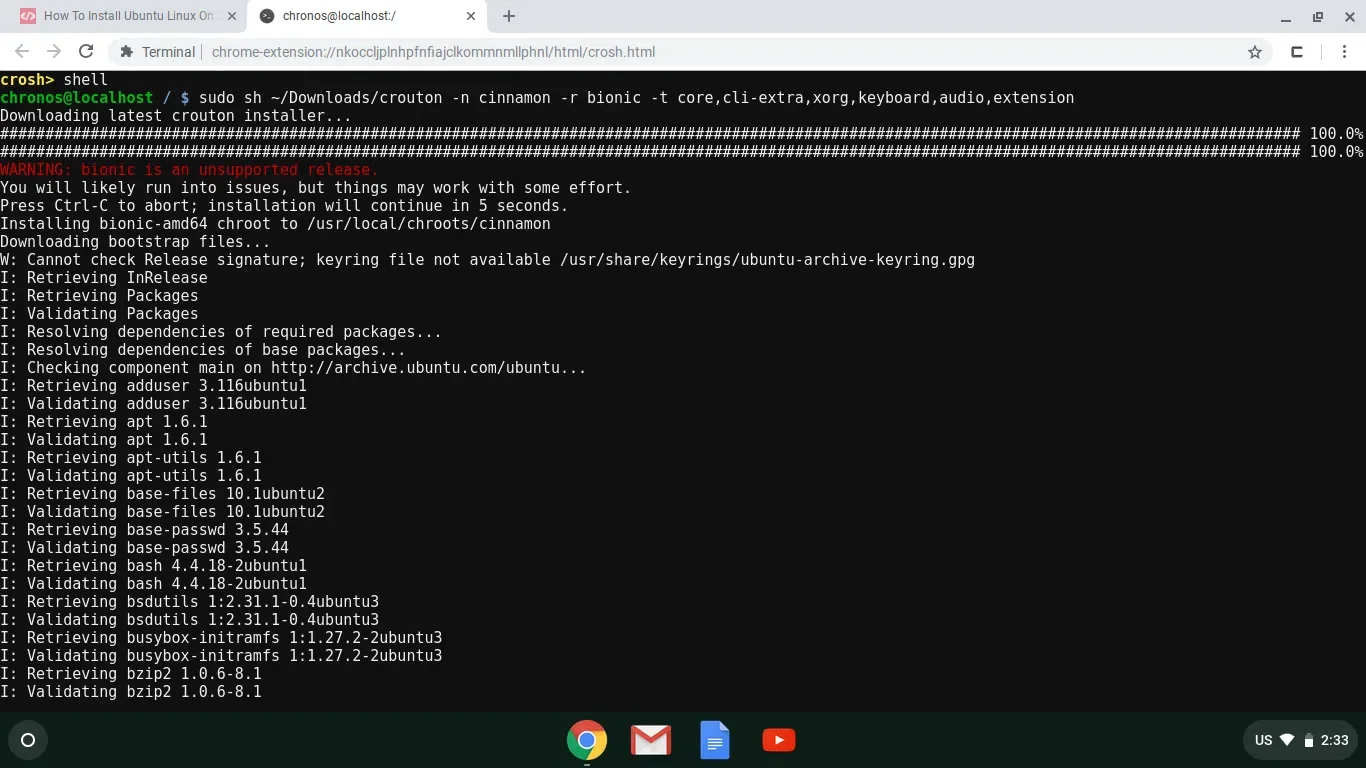
Task: Go back to previous page
Action: pos(22,52)
